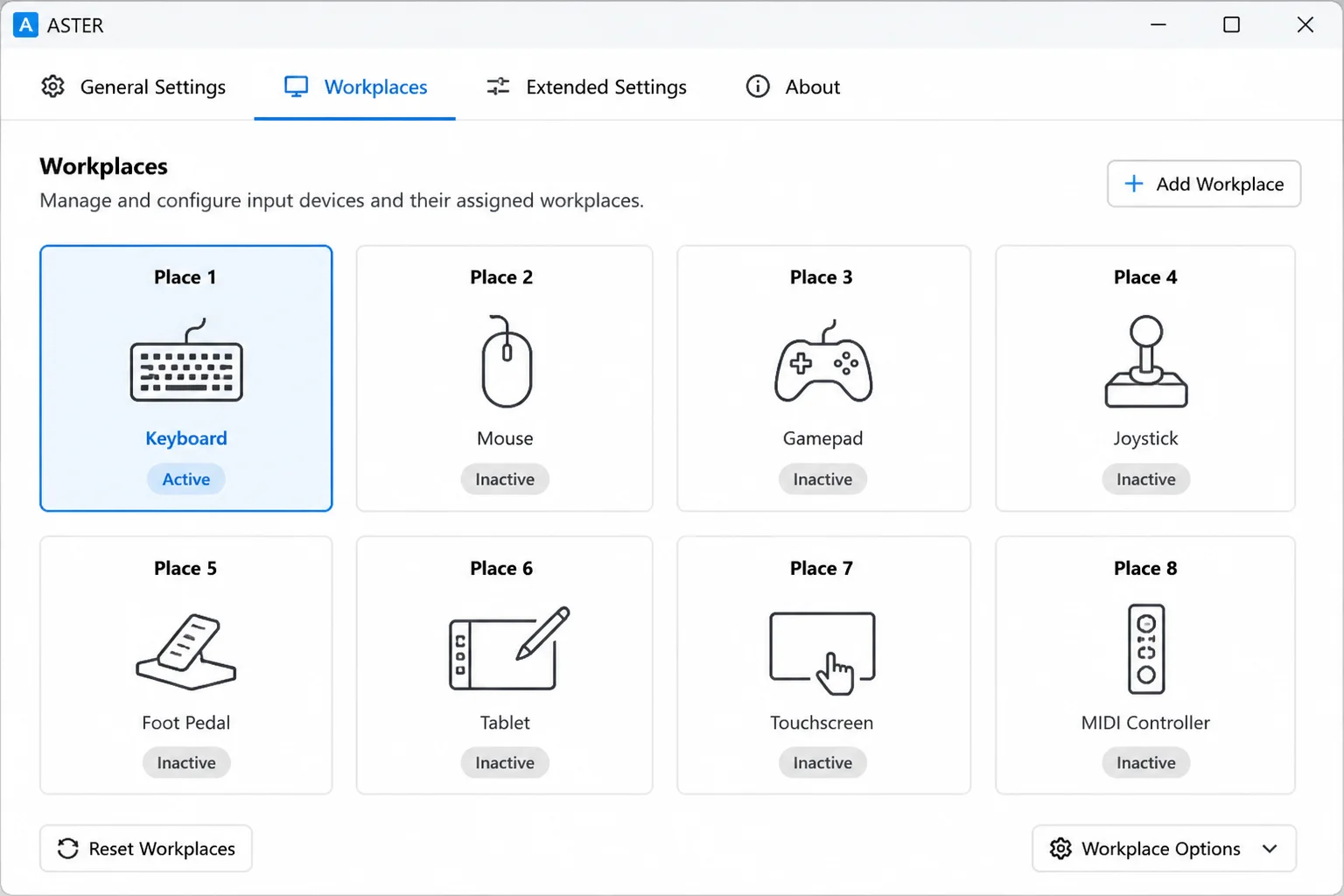
Task: Select the Gamepad icon in Place 3
Action: (x=822, y=361)
